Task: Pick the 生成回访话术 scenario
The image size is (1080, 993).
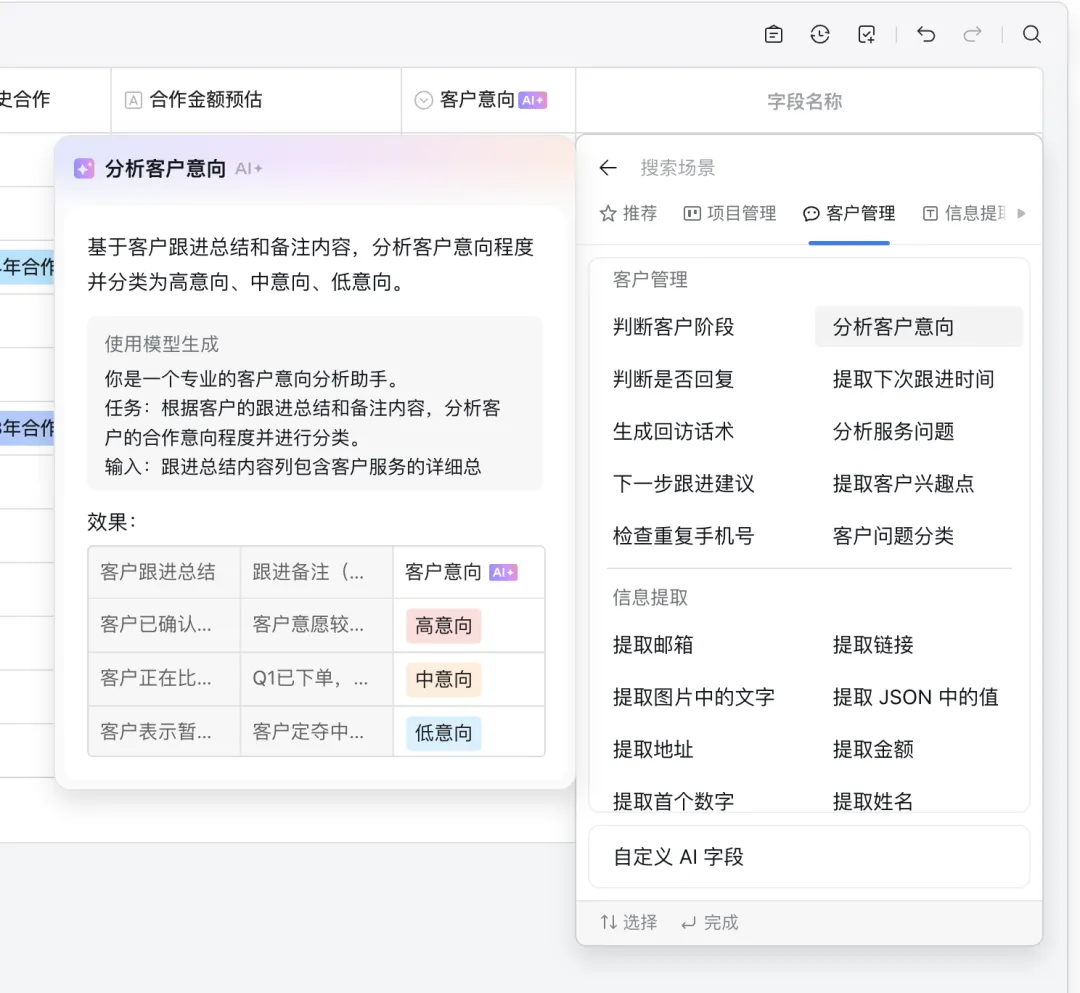Action: click(x=674, y=432)
